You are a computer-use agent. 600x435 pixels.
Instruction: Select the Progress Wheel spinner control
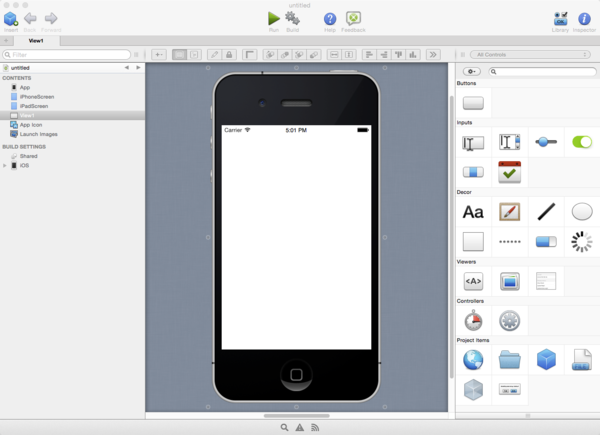coord(582,241)
